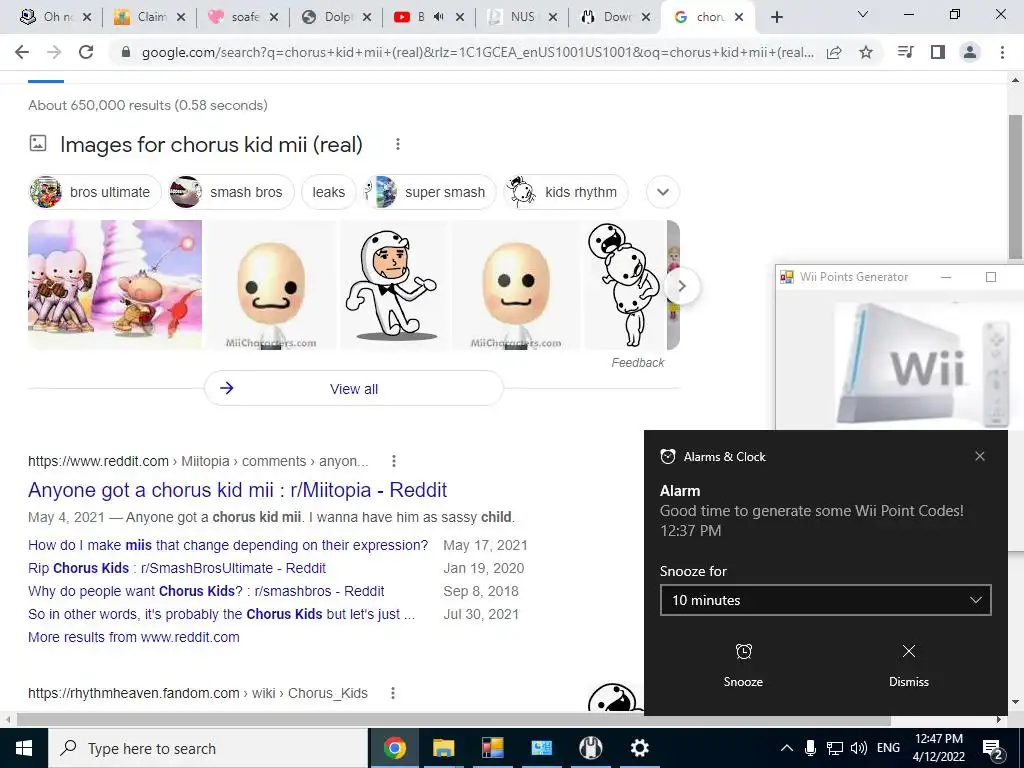Open 'Anyone got a chorus kid mii' Reddit result
This screenshot has height=768, width=1024.
[x=238, y=490]
